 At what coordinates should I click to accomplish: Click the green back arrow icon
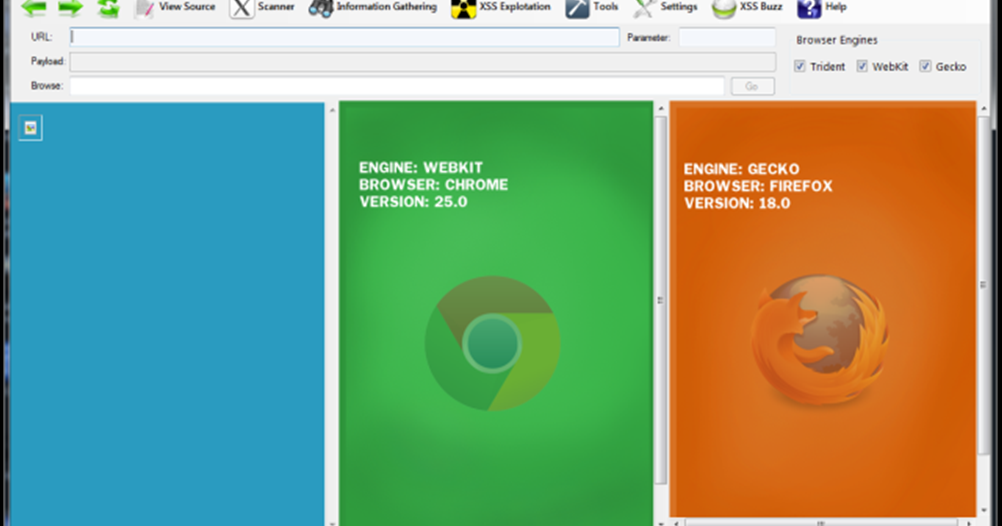33,8
